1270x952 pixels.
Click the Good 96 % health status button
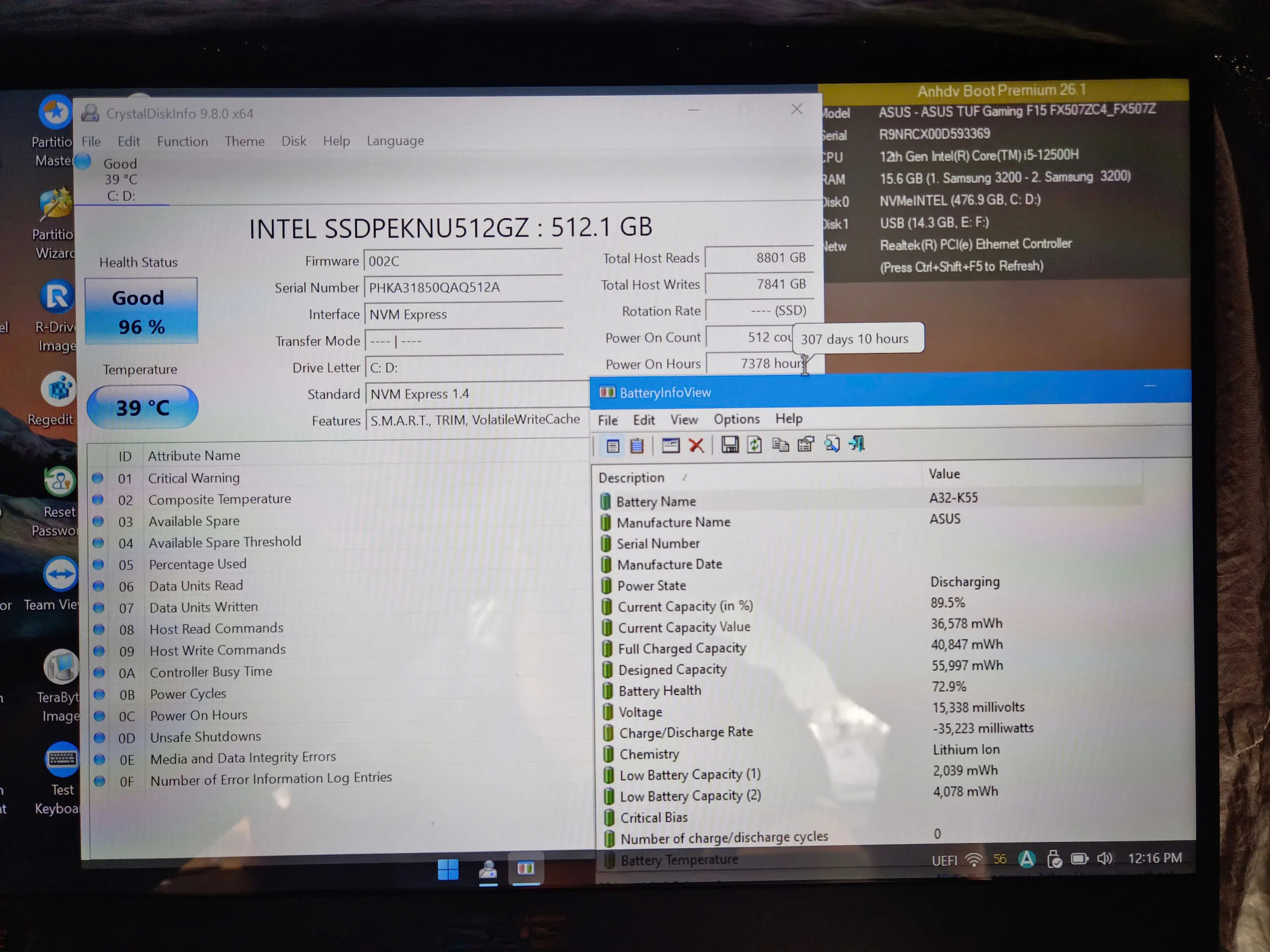[141, 311]
